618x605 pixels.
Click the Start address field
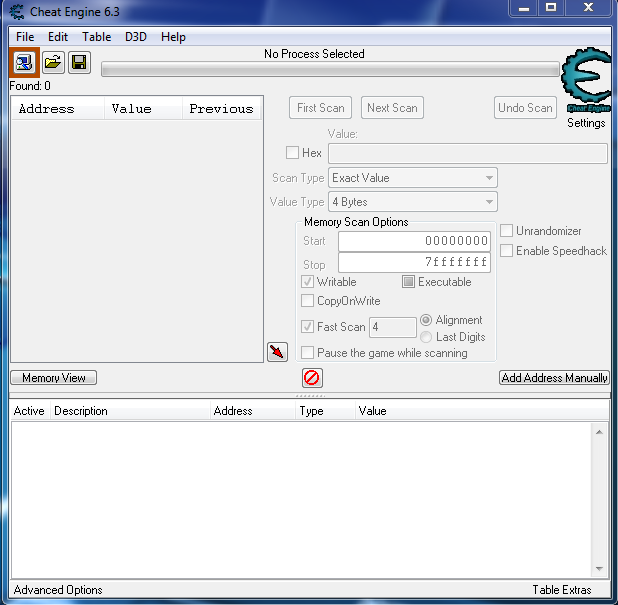(414, 241)
